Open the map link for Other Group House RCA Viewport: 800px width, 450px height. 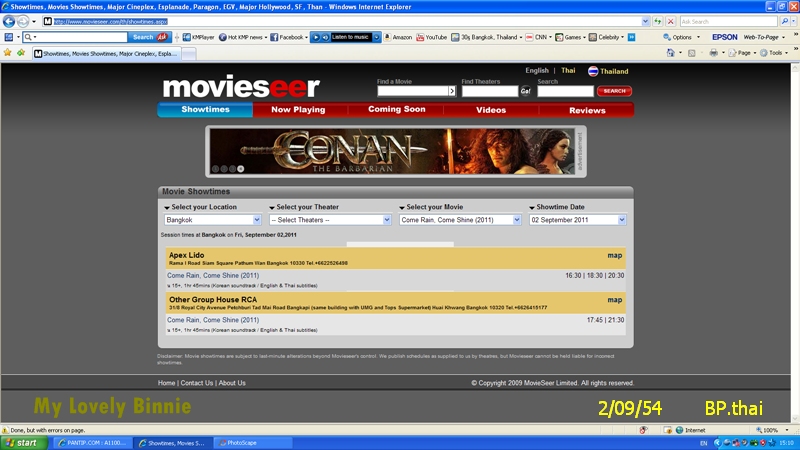click(614, 300)
